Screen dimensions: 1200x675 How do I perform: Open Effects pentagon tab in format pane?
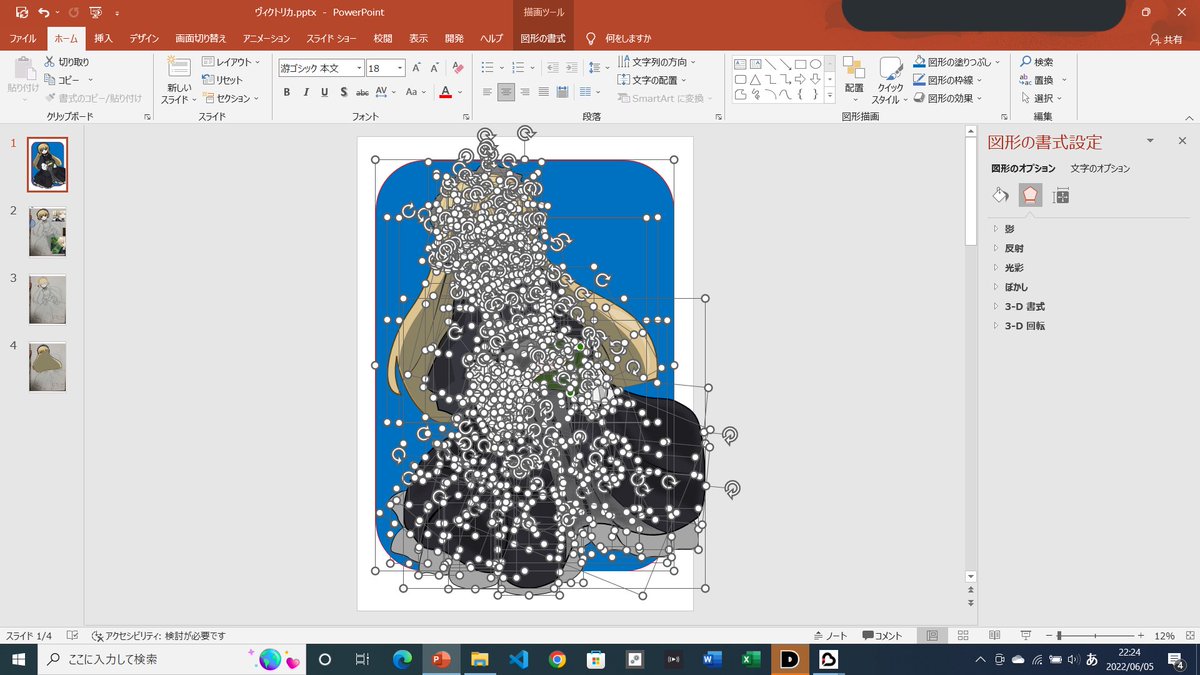tap(1030, 196)
